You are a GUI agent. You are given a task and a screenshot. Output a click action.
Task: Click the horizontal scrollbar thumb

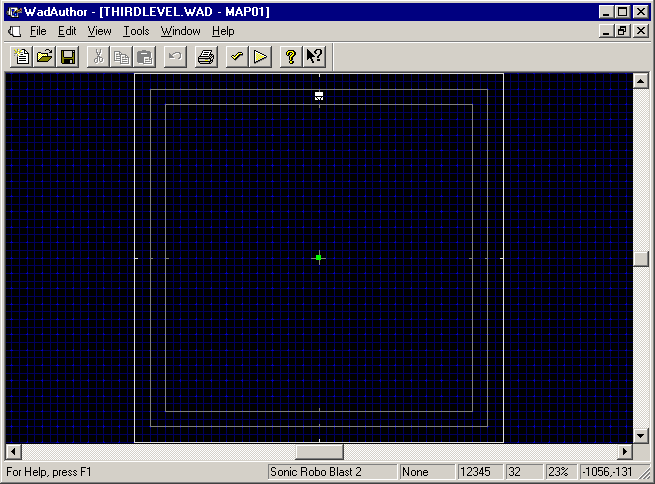pos(320,451)
